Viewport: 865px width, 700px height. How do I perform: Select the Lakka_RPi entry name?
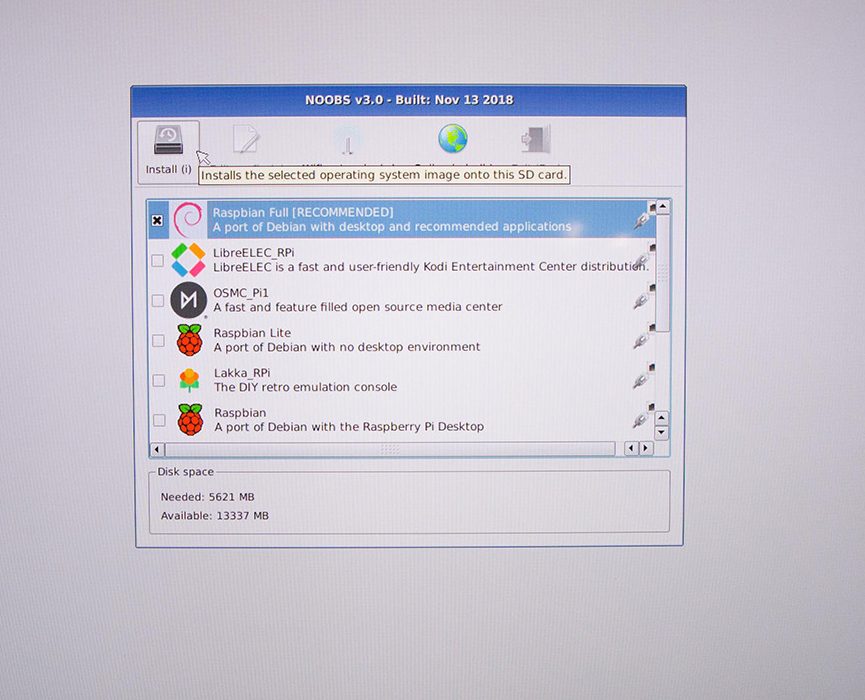(242, 373)
